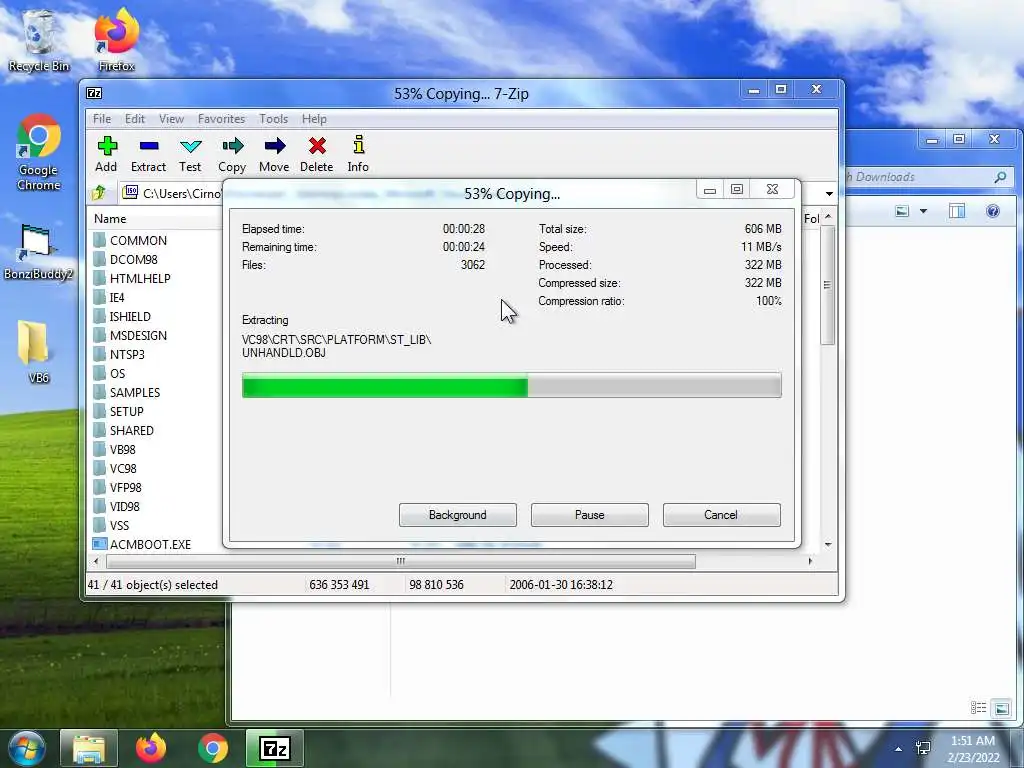This screenshot has width=1024, height=768.
Task: Switch Explorer to details view icon
Action: (x=978, y=708)
